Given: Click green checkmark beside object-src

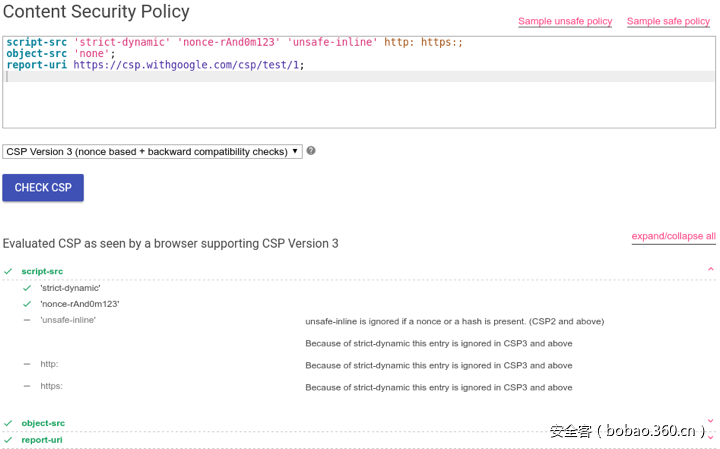Looking at the screenshot, I should coord(8,423).
